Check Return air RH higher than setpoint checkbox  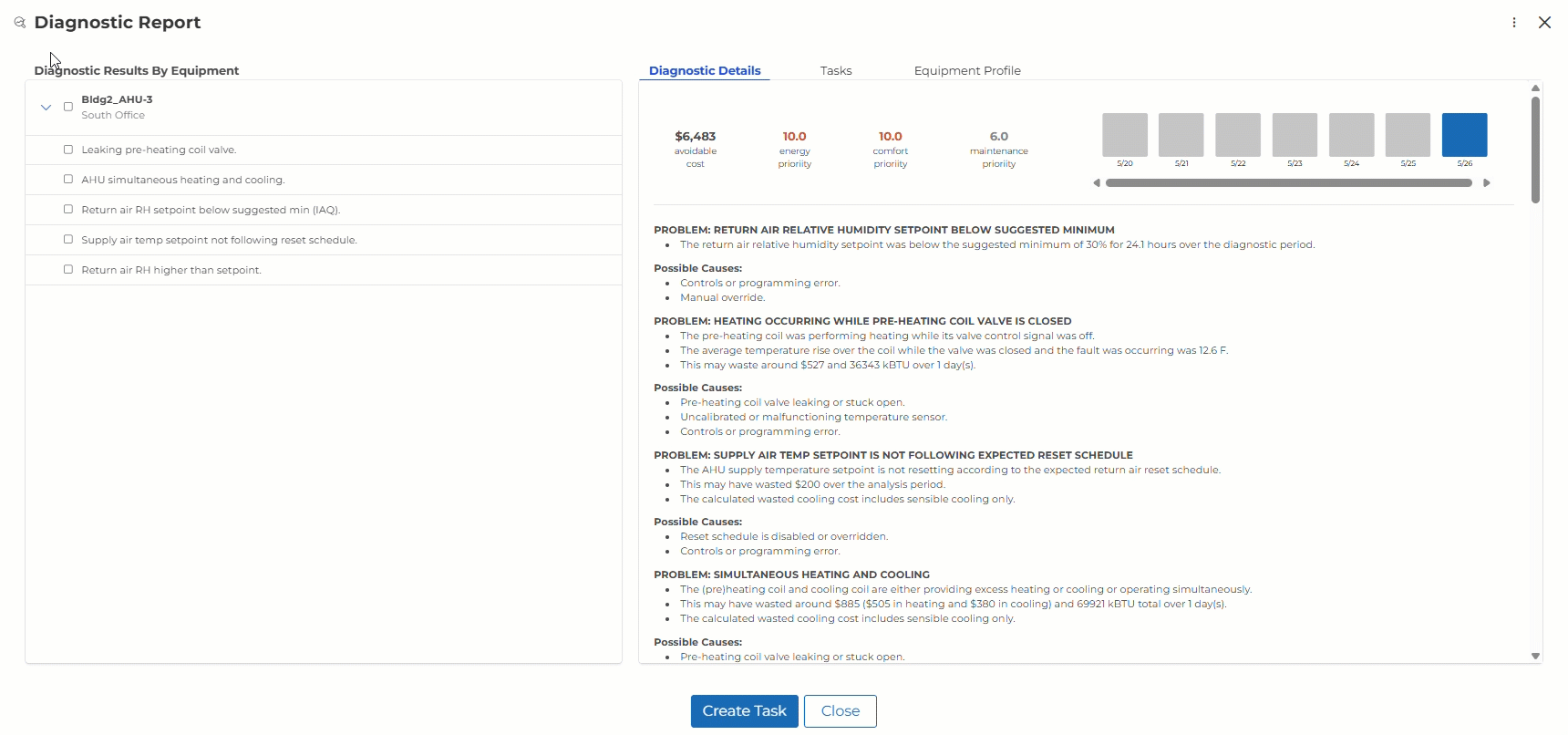68,270
